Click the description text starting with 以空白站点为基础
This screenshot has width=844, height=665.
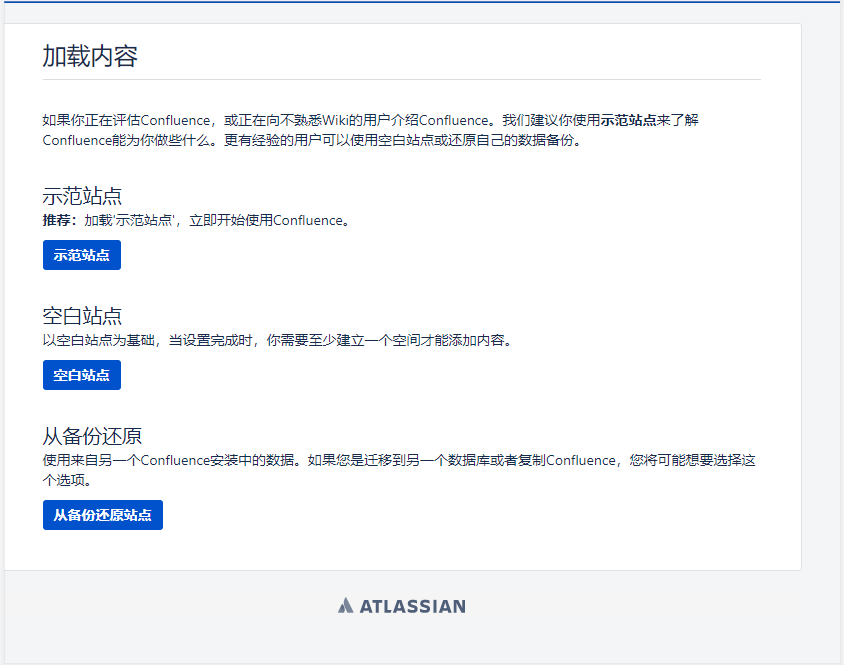click(x=277, y=340)
